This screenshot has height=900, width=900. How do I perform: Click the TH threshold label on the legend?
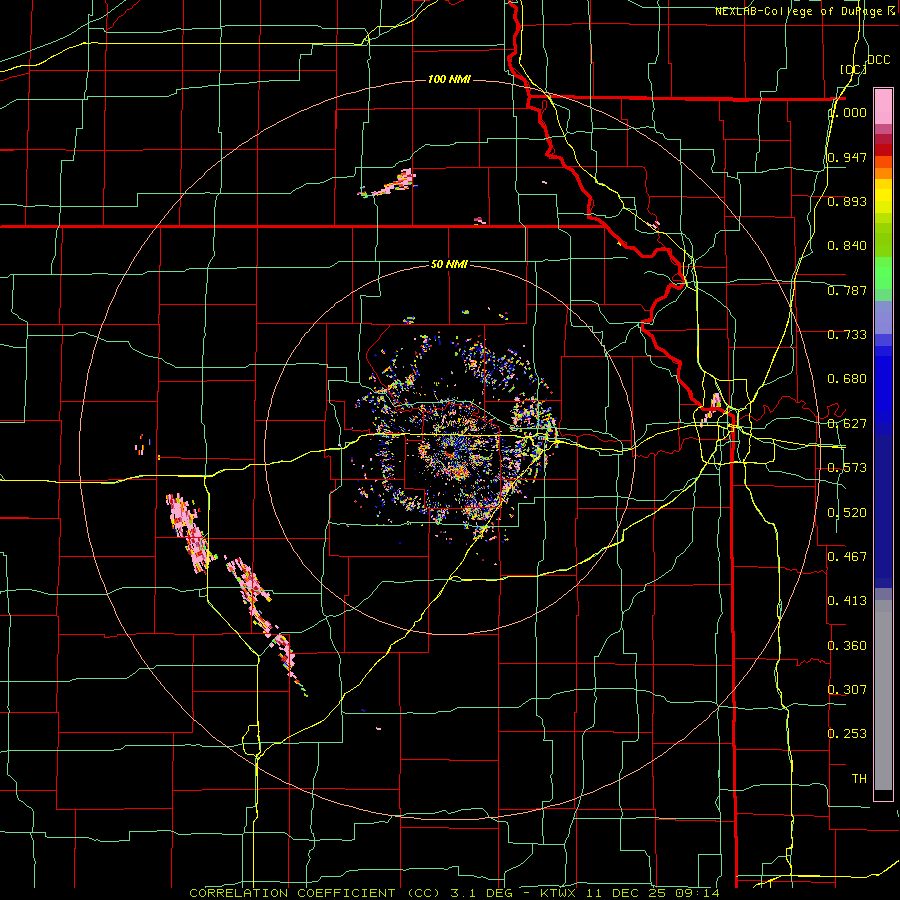(859, 778)
